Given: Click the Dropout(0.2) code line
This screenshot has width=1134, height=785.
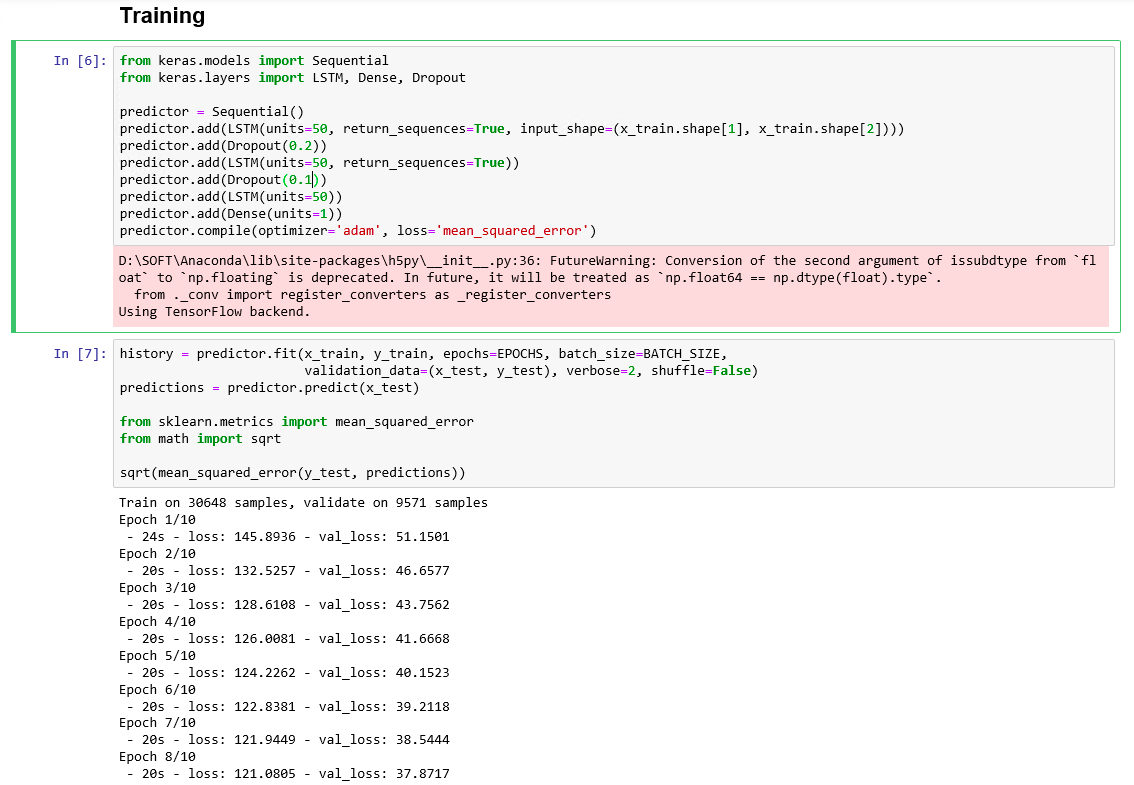Looking at the screenshot, I should tap(223, 145).
